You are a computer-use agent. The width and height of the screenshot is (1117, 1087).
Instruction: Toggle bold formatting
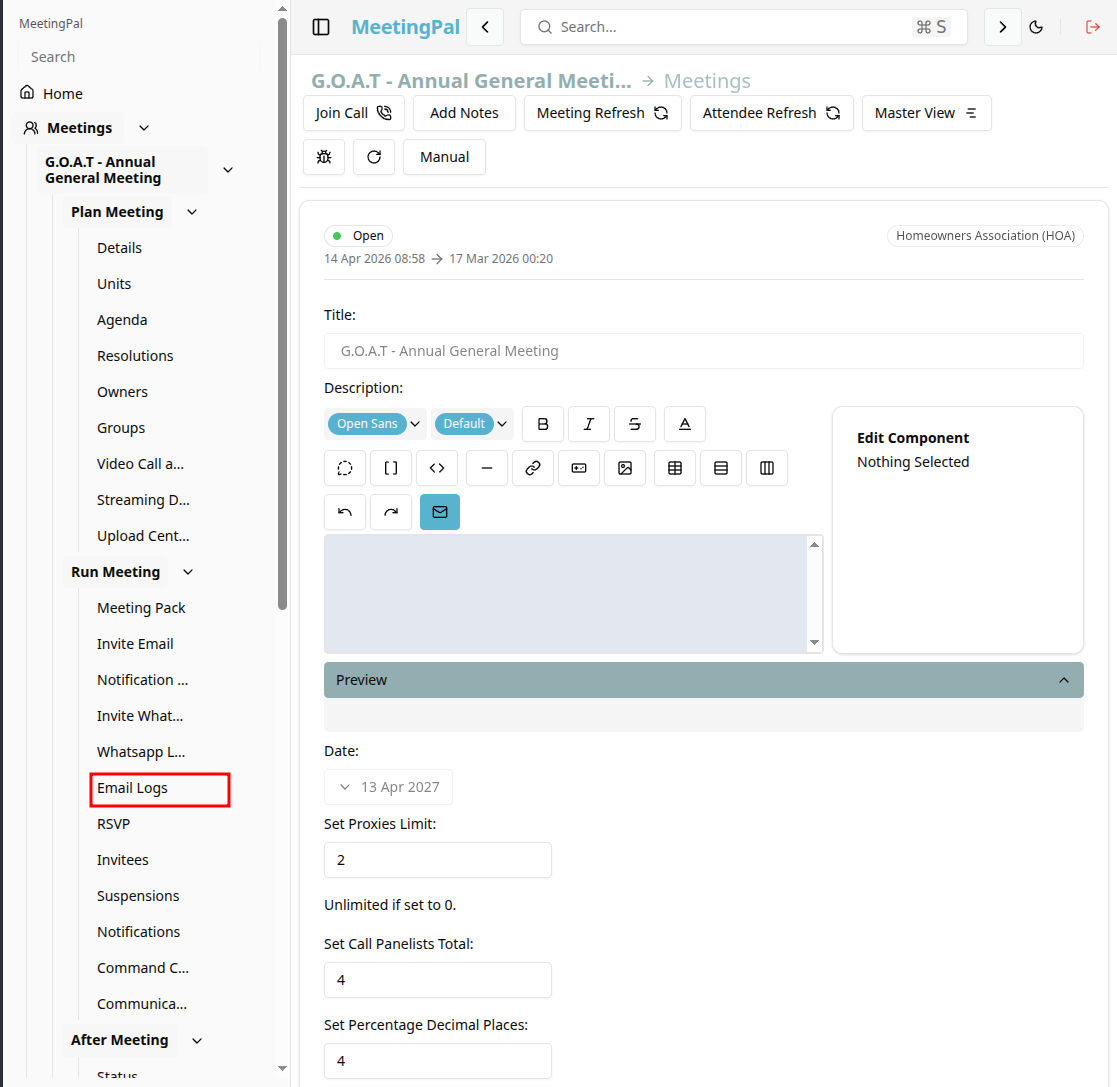(x=543, y=424)
